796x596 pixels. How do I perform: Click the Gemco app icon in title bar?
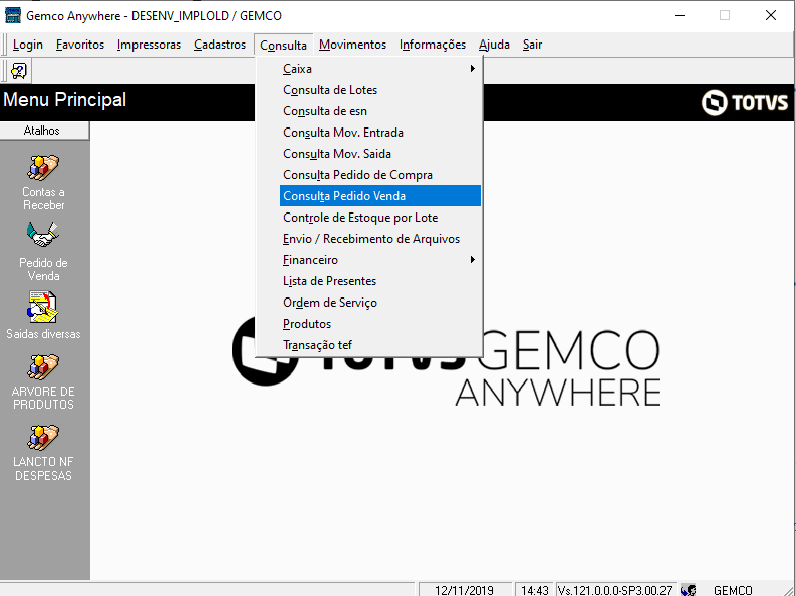12,15
